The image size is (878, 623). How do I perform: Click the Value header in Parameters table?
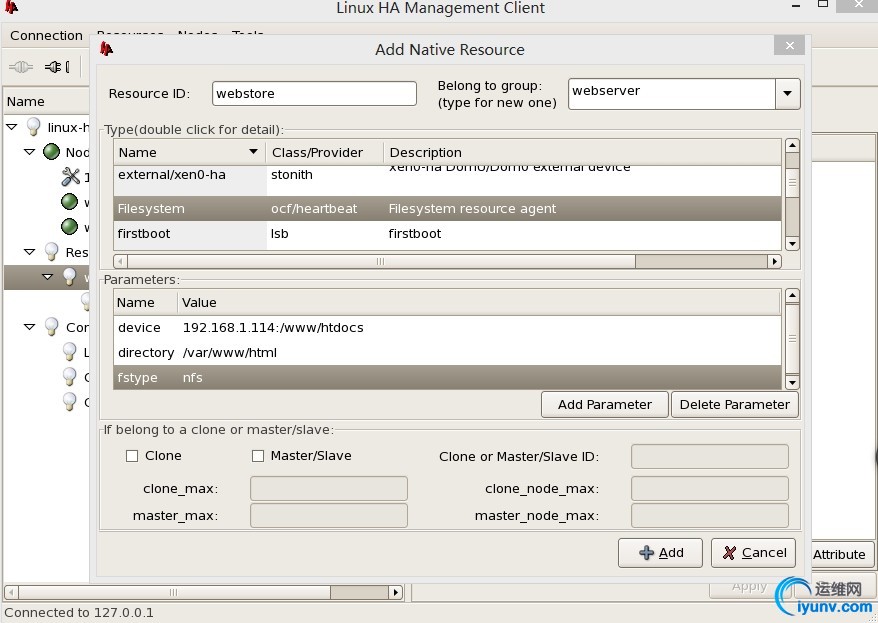tap(479, 303)
